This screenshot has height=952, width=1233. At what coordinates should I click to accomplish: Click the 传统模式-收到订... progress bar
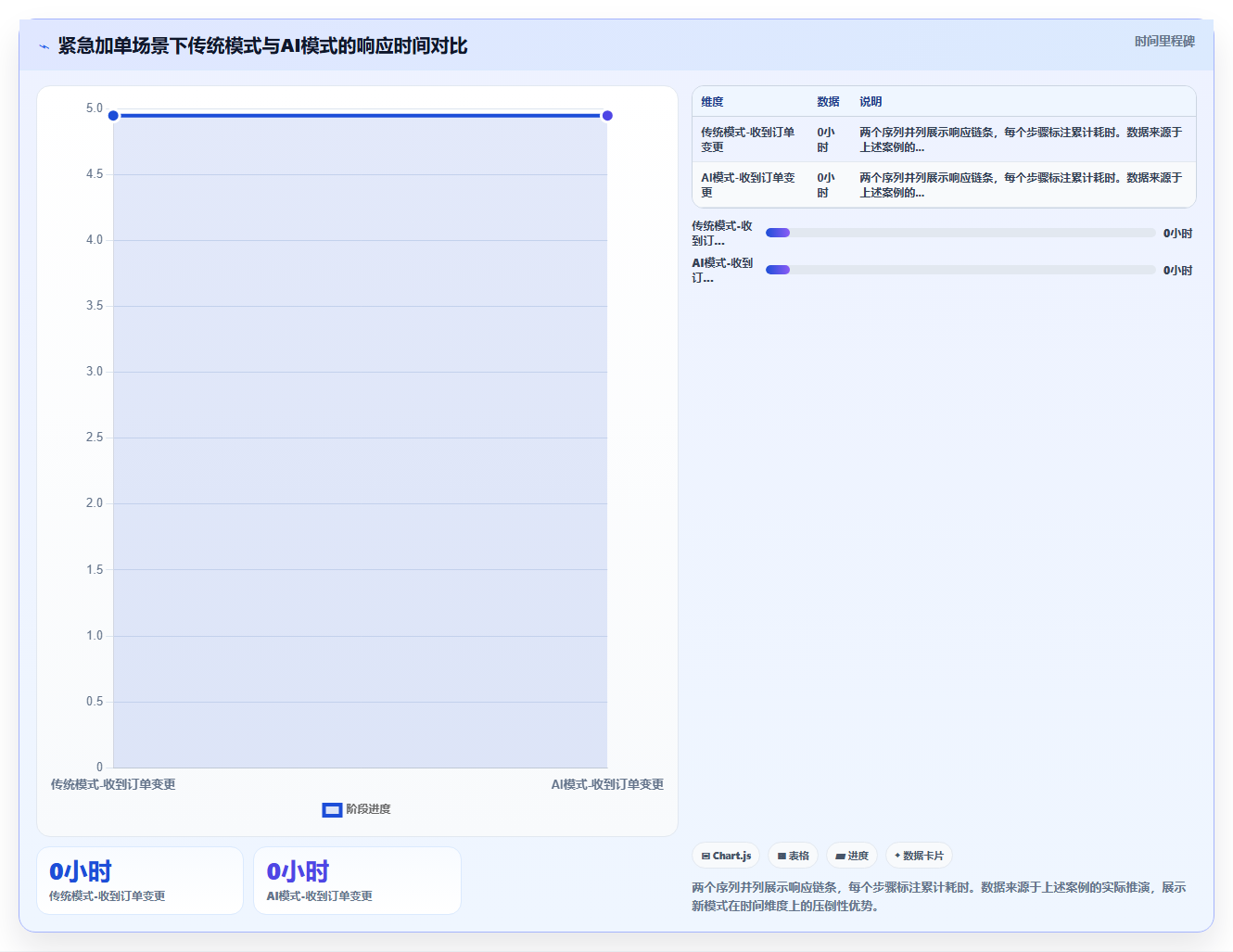960,233
